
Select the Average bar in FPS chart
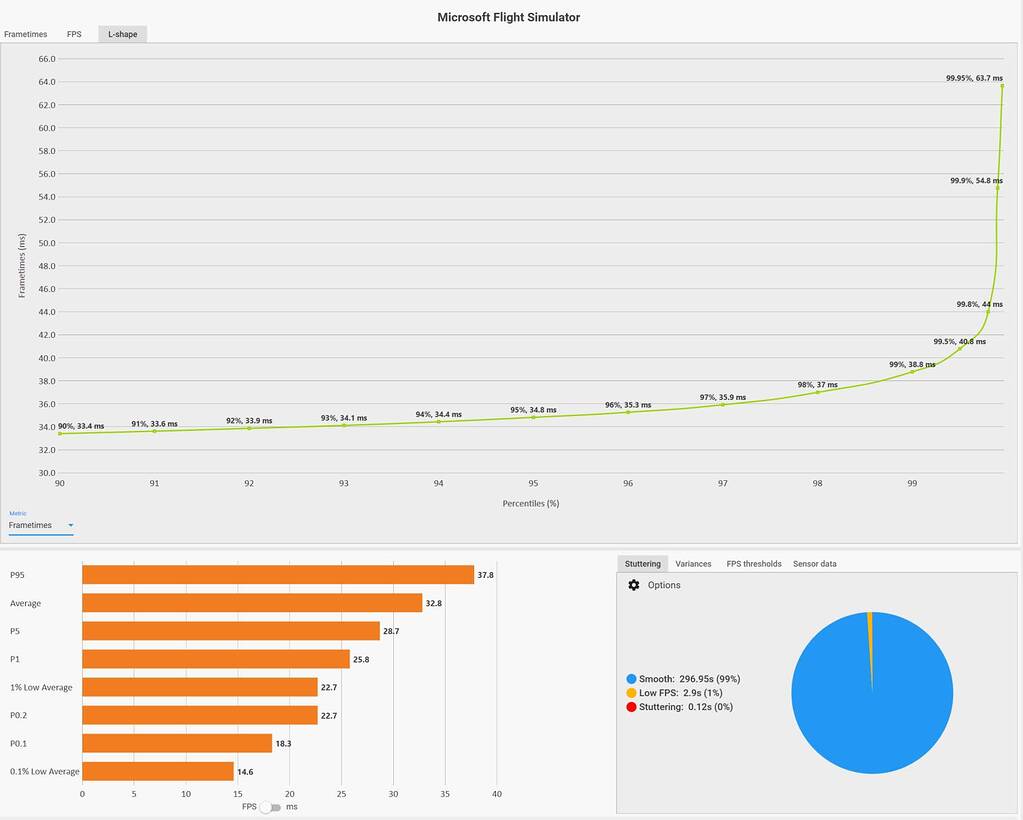click(252, 603)
